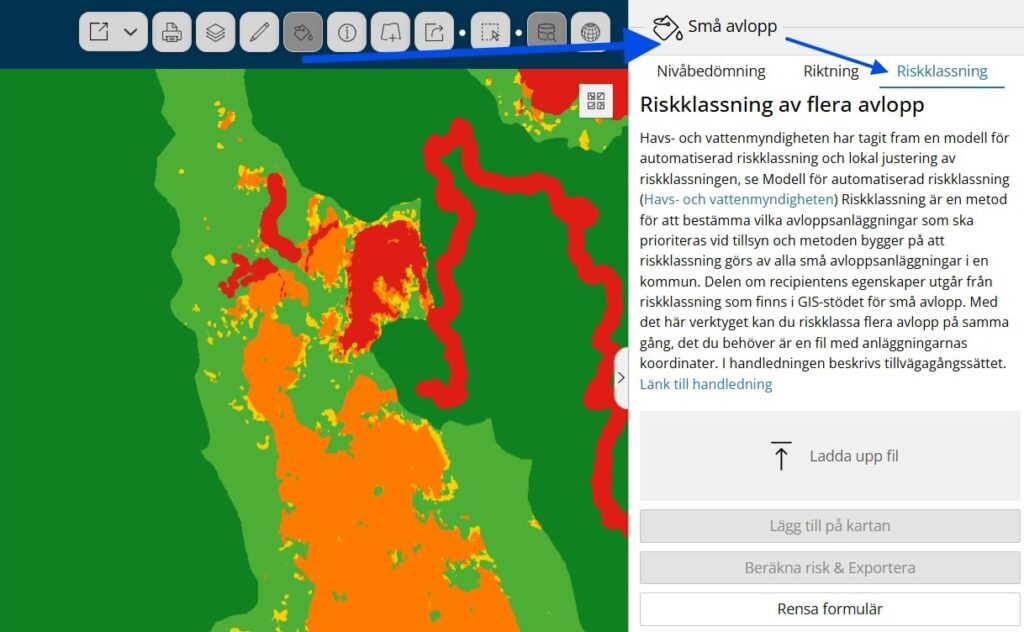
Task: Switch to the Nivåbedömning tab
Action: click(711, 71)
